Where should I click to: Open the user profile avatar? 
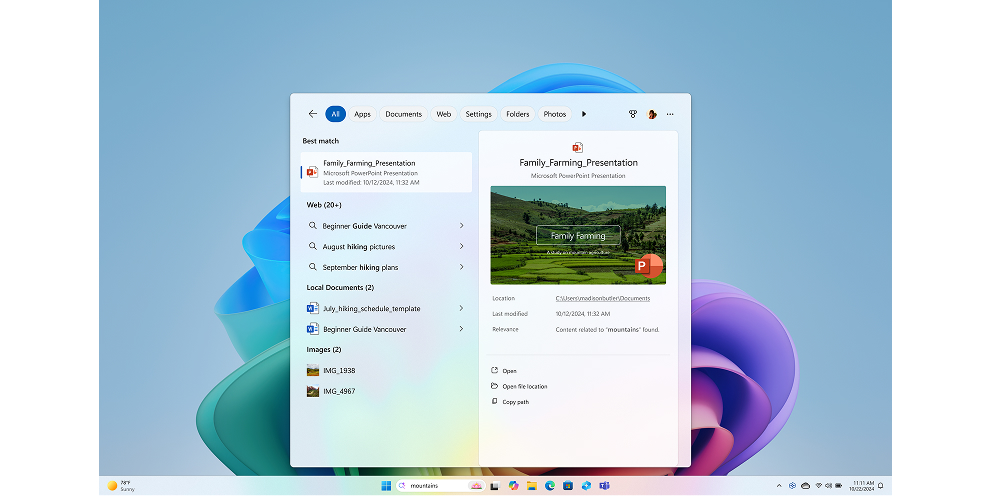point(652,114)
